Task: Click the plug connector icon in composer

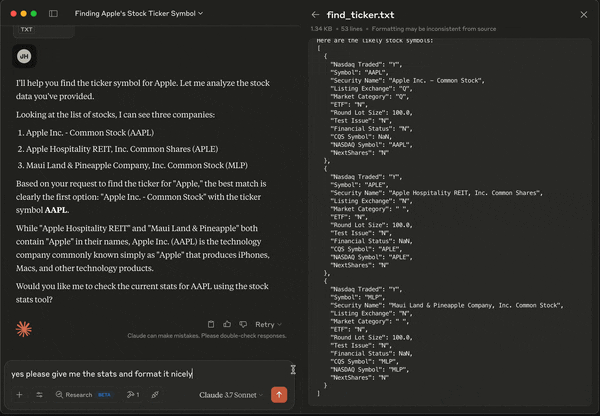Action: (x=155, y=395)
